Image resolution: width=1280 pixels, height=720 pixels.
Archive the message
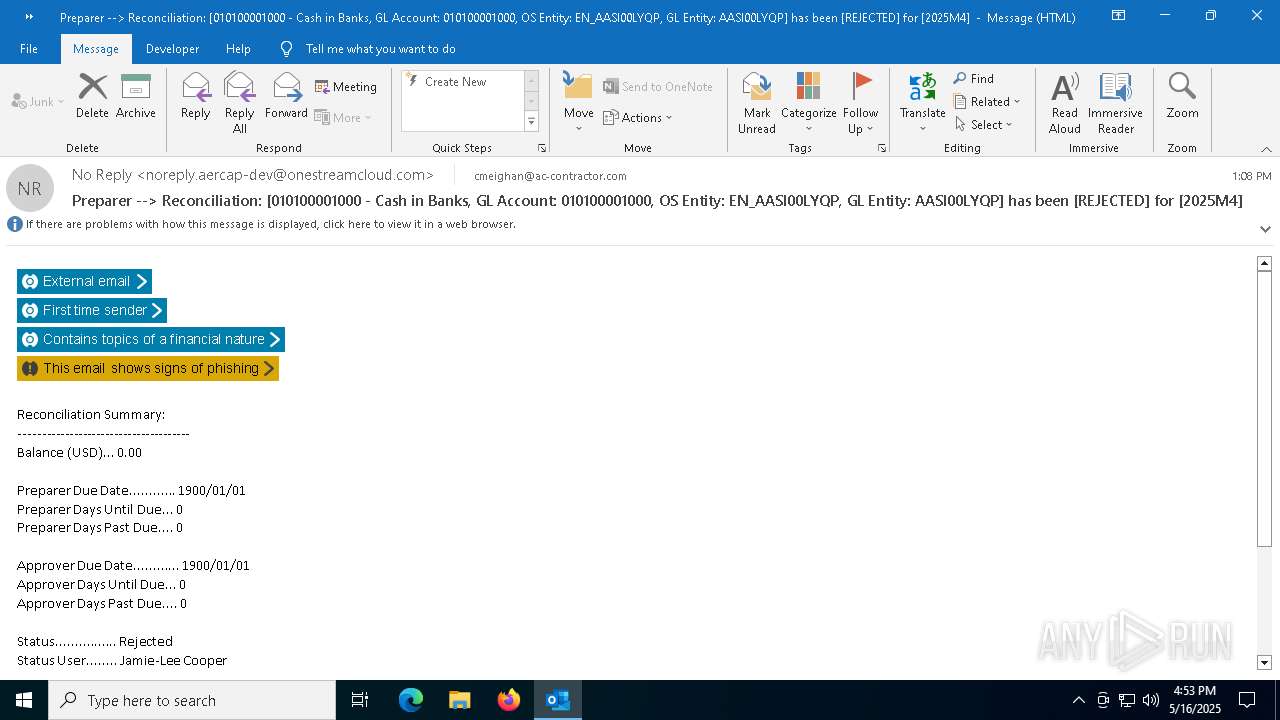(135, 96)
